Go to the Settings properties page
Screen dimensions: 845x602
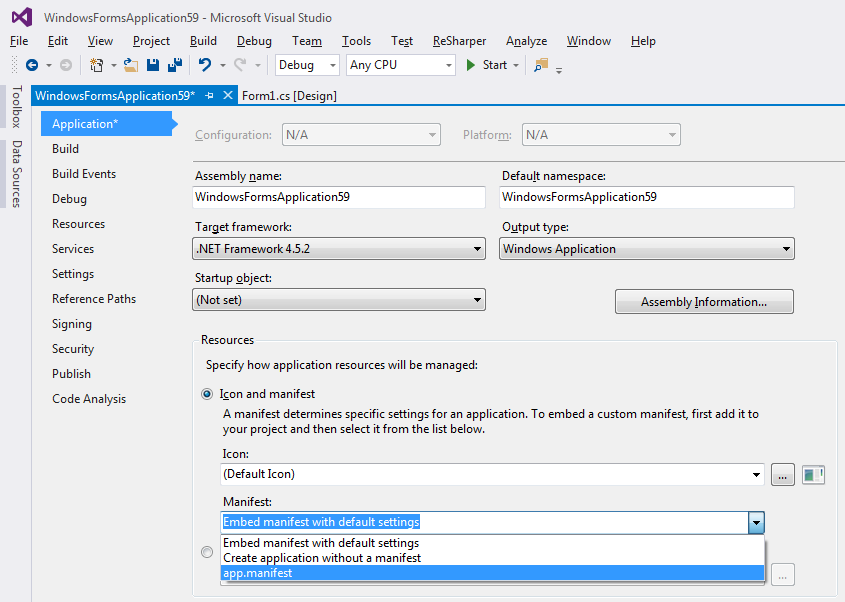coord(73,274)
